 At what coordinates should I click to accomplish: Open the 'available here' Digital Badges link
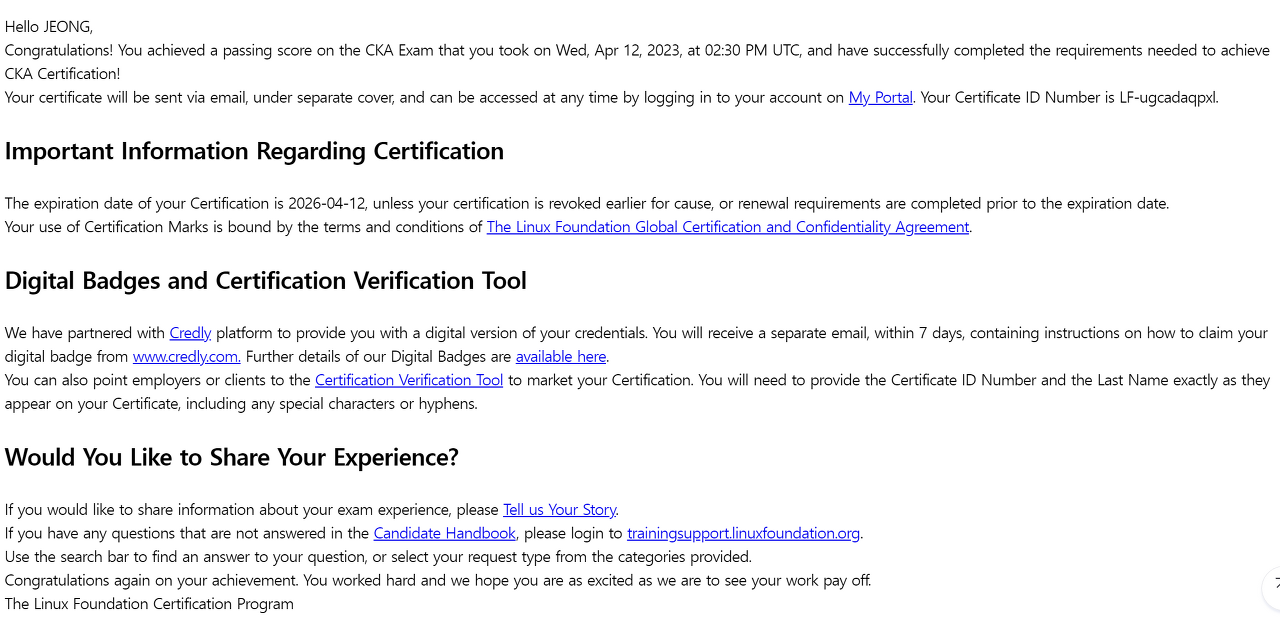click(x=561, y=356)
